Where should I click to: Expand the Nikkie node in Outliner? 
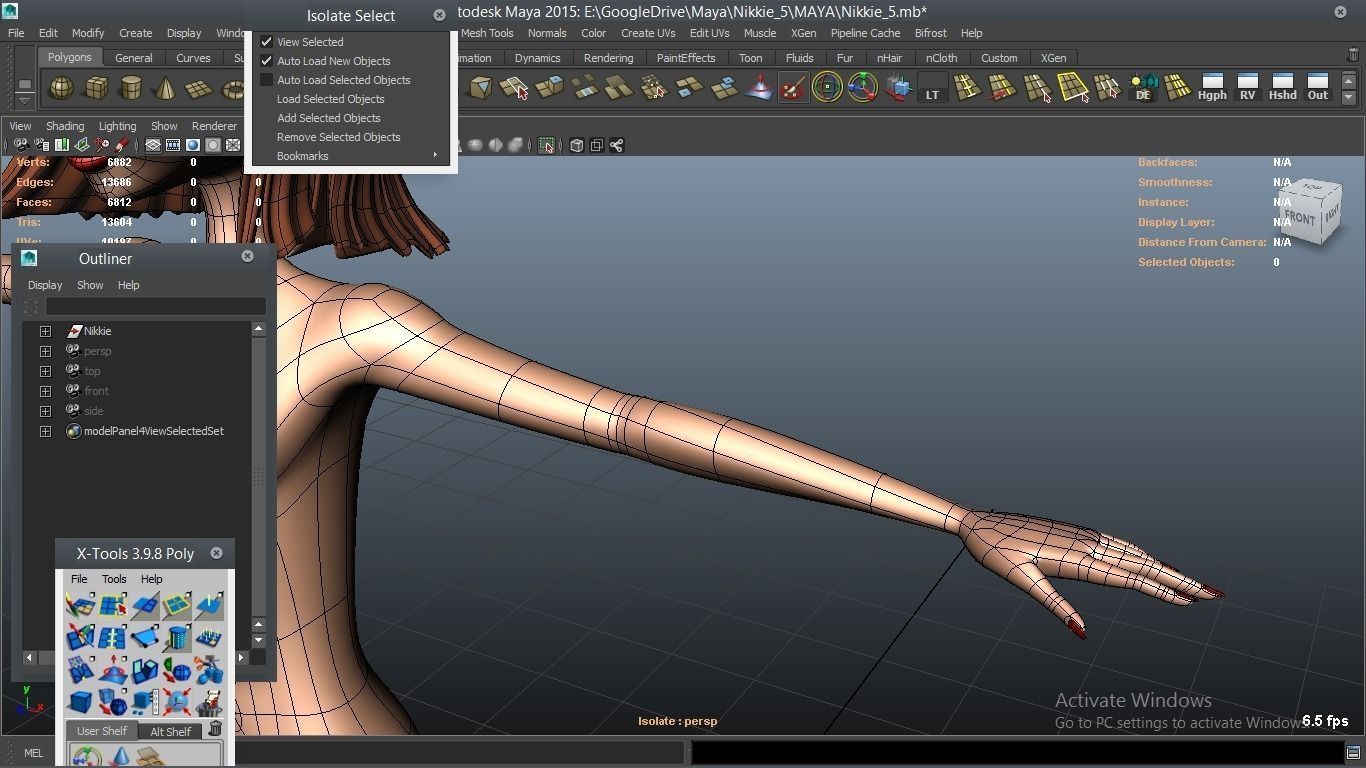coord(45,331)
